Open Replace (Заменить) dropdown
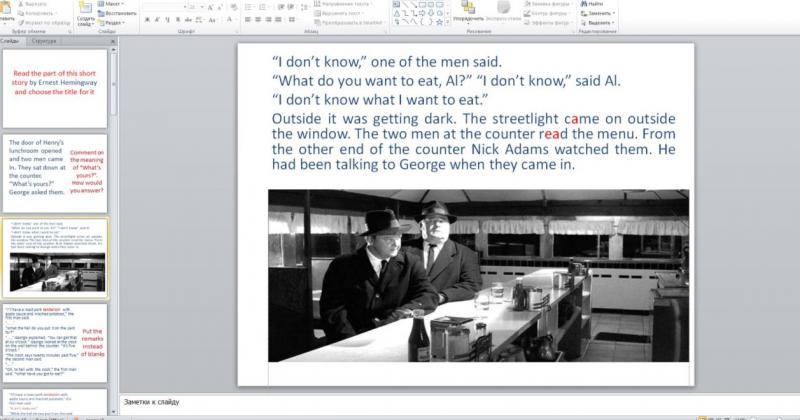Viewport: 800px width, 420px height. pos(598,13)
